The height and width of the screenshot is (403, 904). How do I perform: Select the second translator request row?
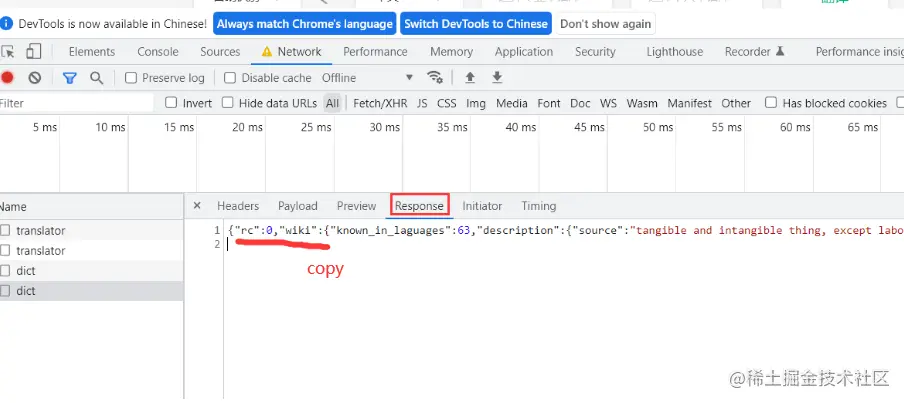point(92,251)
